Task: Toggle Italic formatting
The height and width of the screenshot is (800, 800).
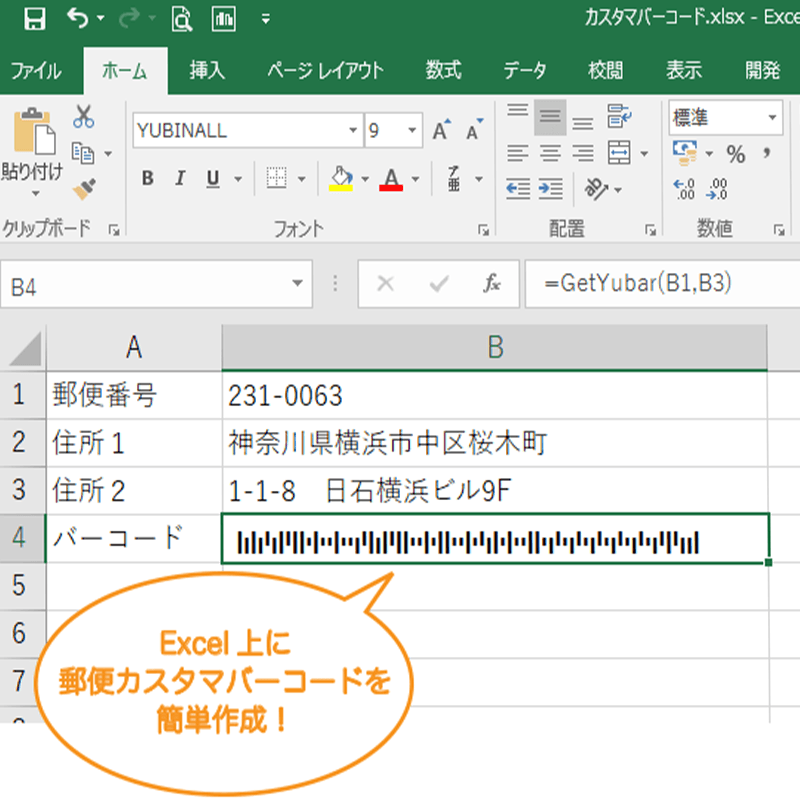Action: (180, 179)
